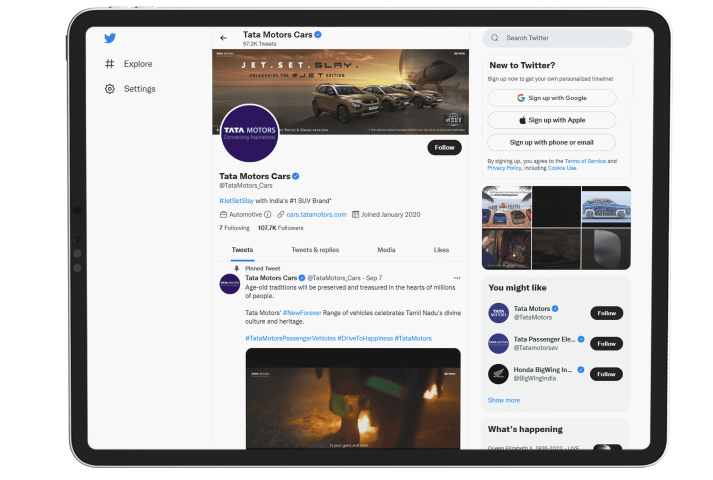
Task: Switch to Tweets & replies tab
Action: [315, 250]
